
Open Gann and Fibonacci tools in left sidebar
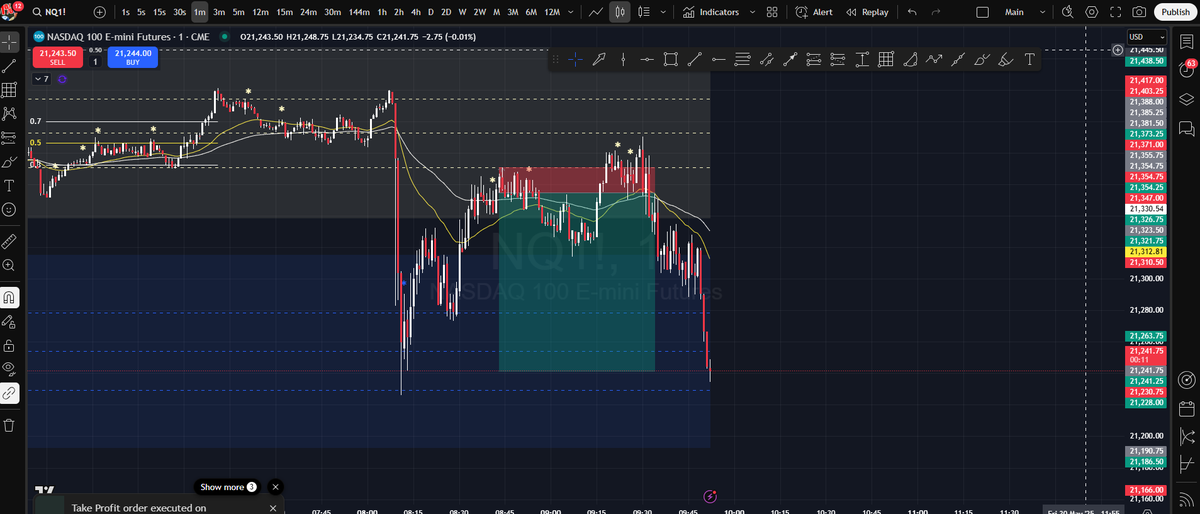click(x=9, y=90)
